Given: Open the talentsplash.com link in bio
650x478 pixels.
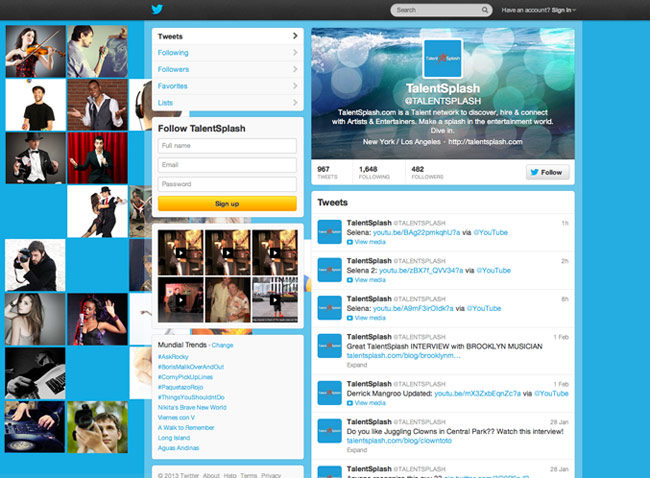Looking at the screenshot, I should click(x=485, y=141).
